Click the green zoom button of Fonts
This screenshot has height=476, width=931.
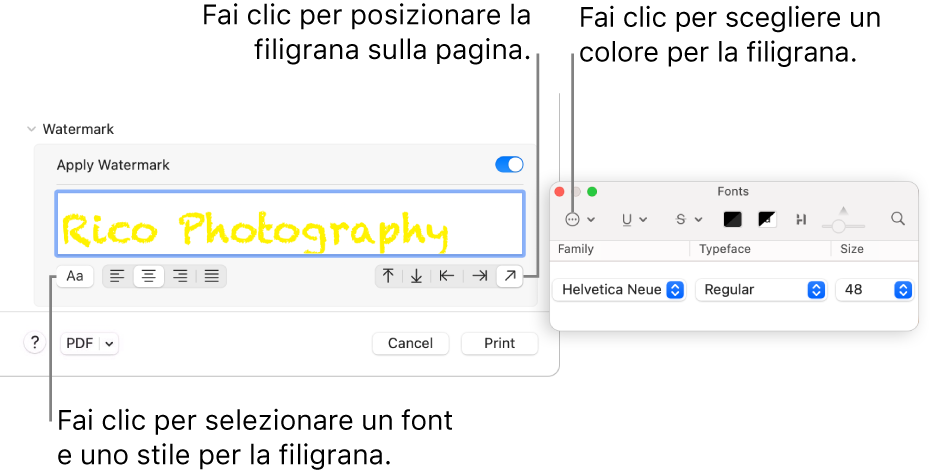(x=592, y=192)
